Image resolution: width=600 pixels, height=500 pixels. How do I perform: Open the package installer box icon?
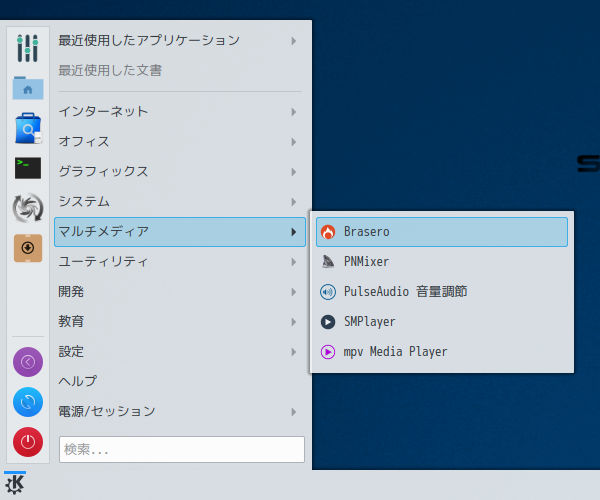(x=28, y=248)
